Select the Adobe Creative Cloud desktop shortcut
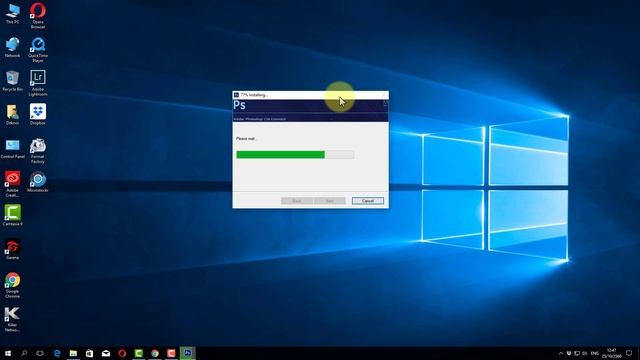640x360 pixels. [13, 184]
